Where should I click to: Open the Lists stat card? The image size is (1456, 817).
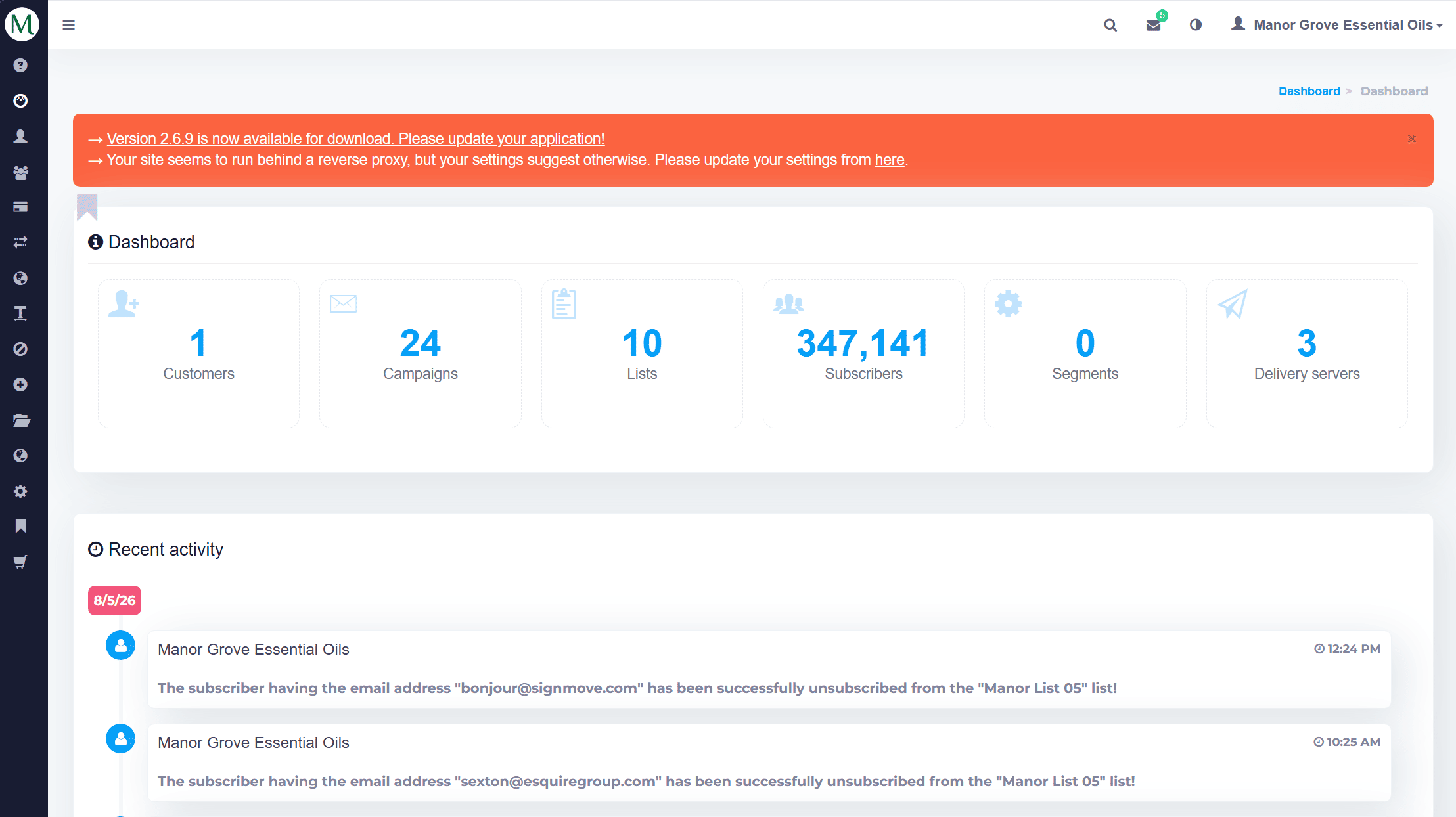642,353
